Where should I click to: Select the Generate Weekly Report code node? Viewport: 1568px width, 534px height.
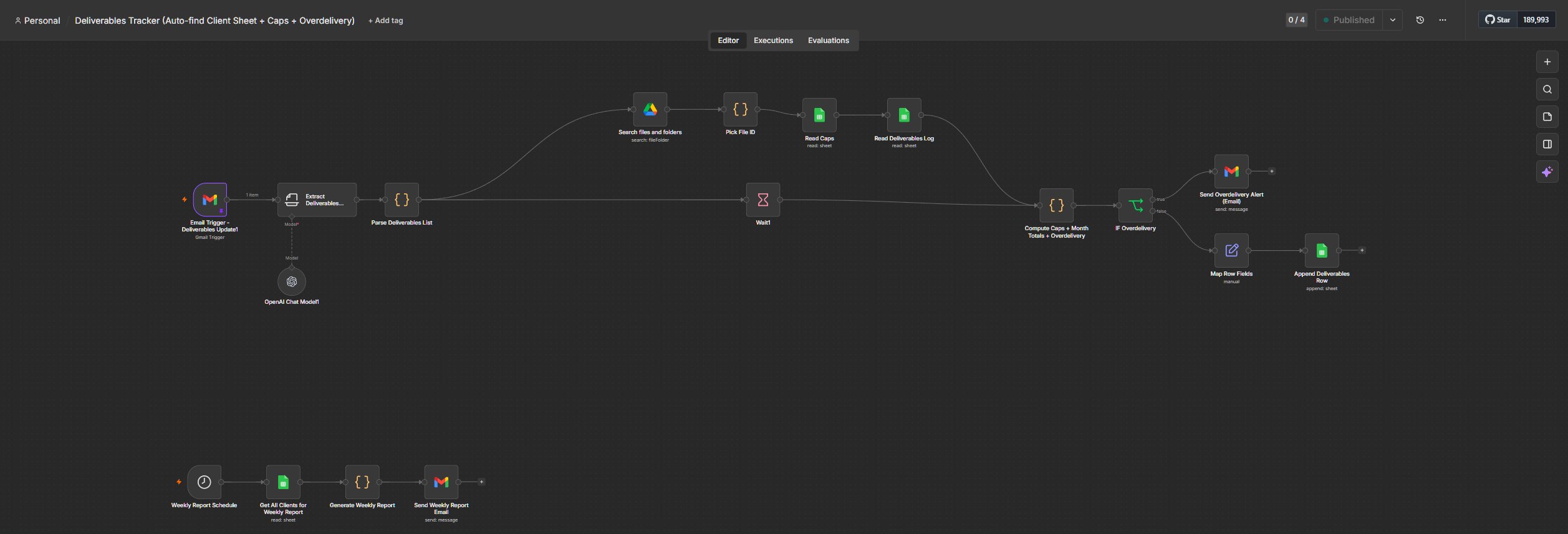click(362, 482)
